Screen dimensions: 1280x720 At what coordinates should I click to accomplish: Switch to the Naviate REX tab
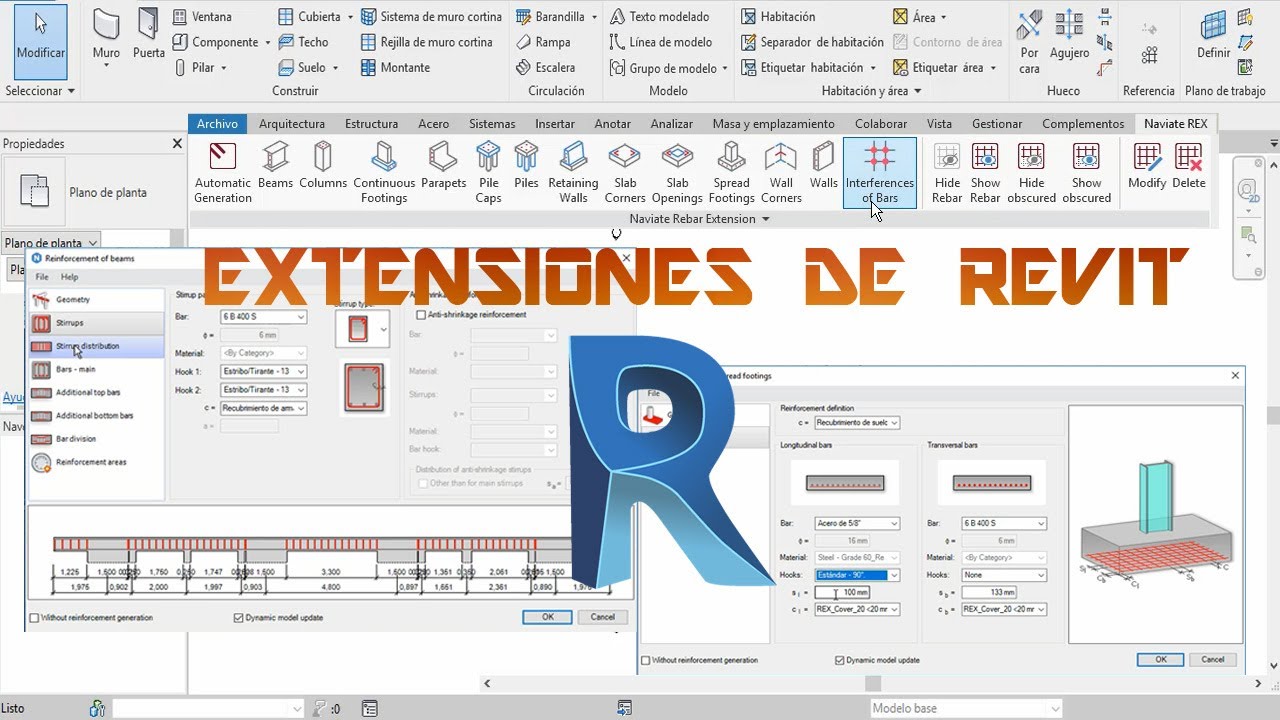[x=1176, y=124]
